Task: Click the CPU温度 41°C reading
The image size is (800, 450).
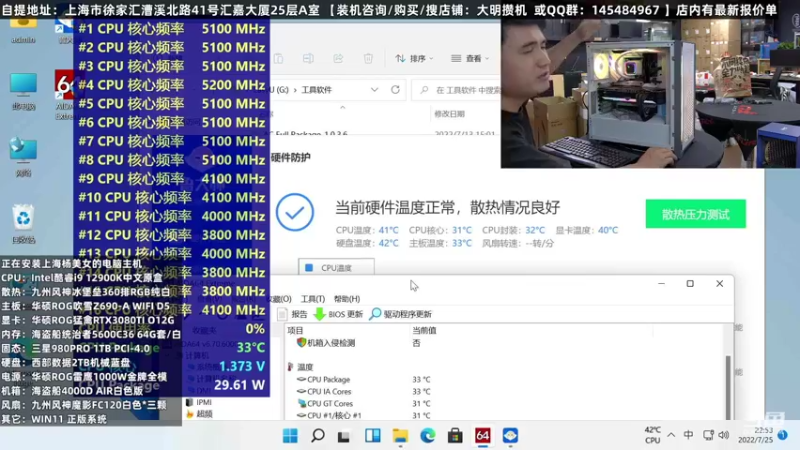Action: coord(367,231)
